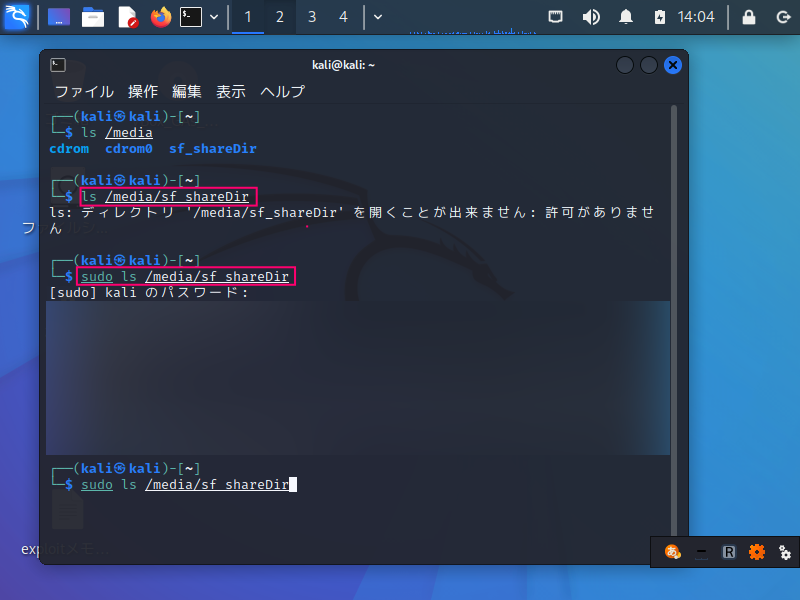The image size is (800, 600).
Task: Open the network status icon
Action: click(555, 17)
